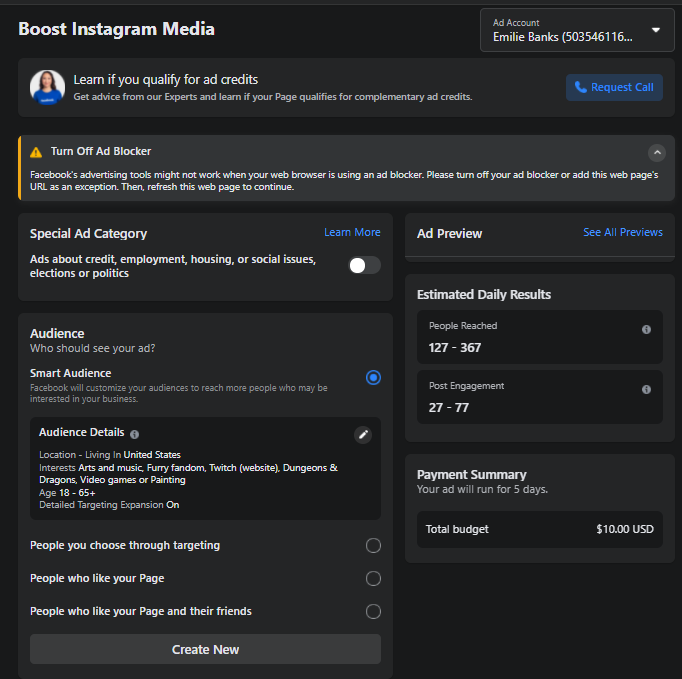Click the phone icon in Request Call
Viewport: 682px width, 679px height.
point(581,87)
